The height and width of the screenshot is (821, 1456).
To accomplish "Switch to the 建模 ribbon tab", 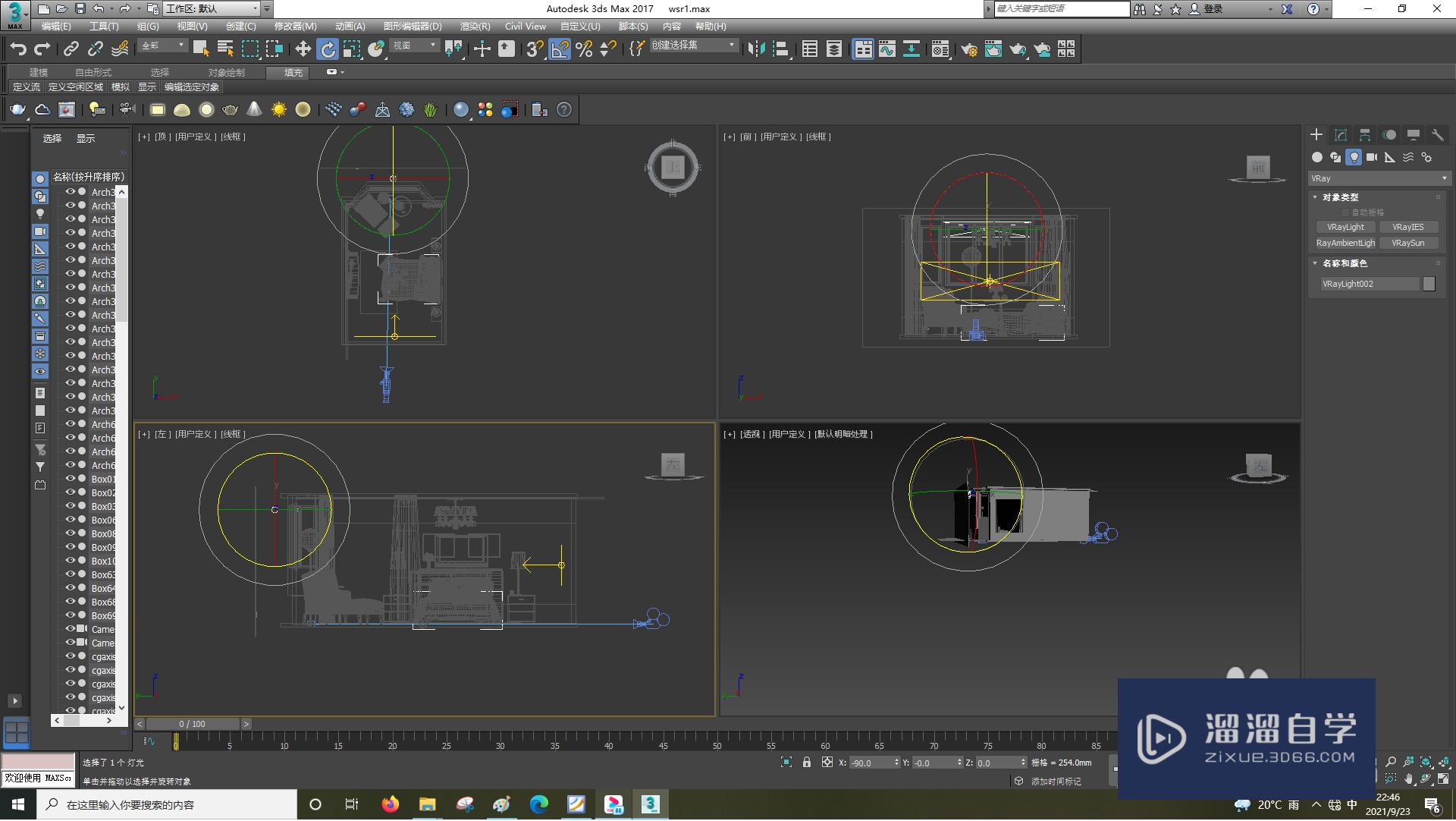I will [x=39, y=73].
